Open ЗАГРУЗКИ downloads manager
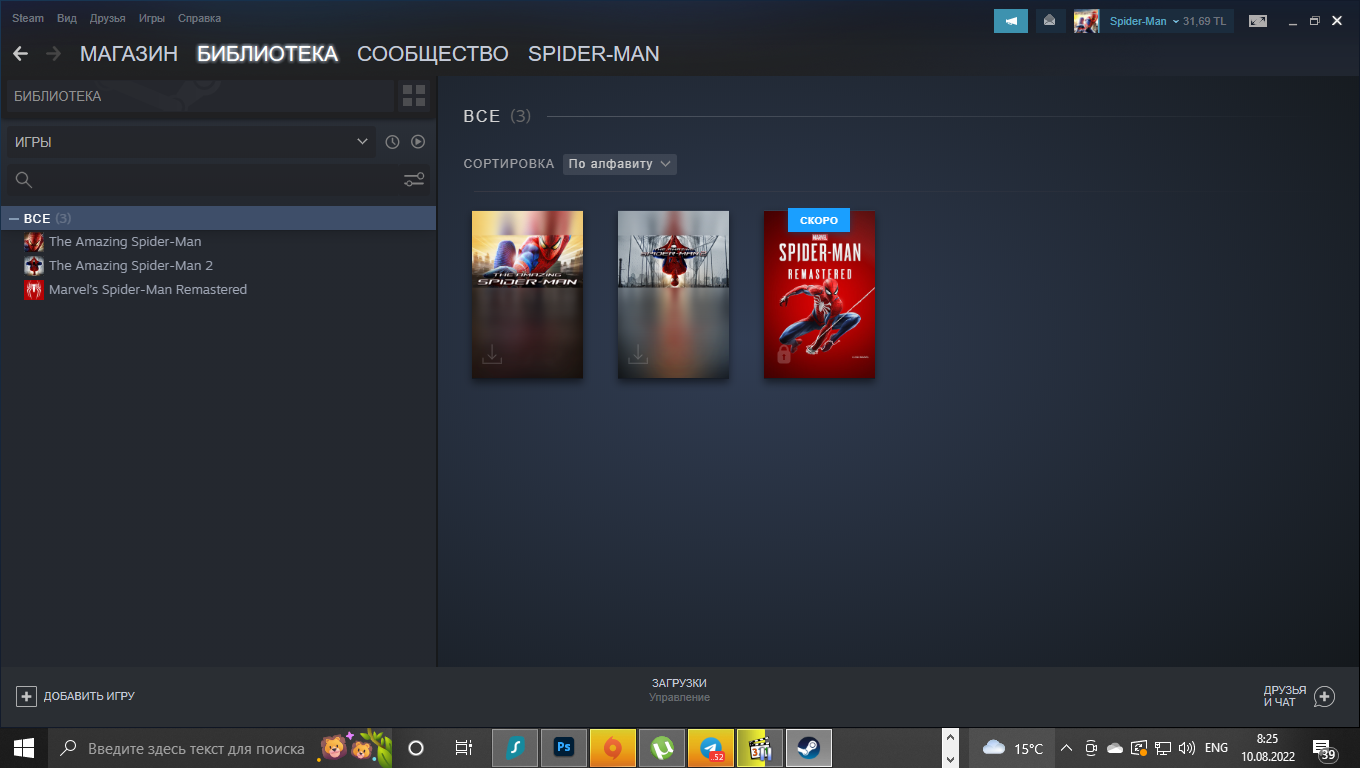Image resolution: width=1360 pixels, height=768 pixels. point(679,689)
